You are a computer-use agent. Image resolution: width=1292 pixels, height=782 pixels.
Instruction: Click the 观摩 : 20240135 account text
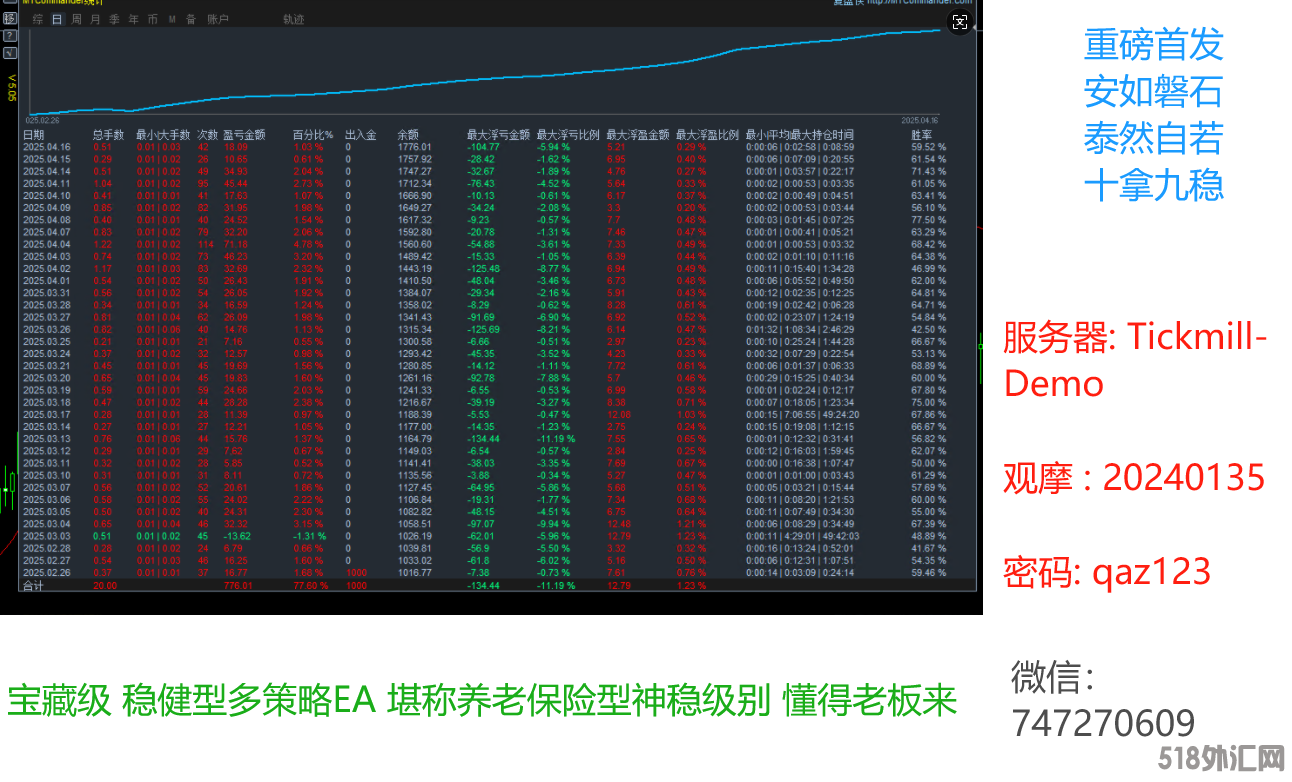pyautogui.click(x=1134, y=477)
